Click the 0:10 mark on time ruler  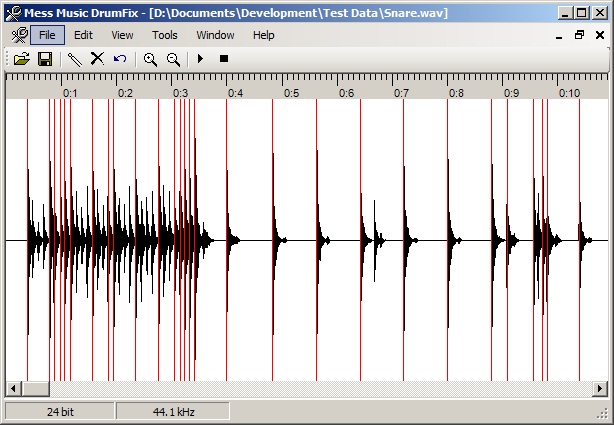click(569, 93)
